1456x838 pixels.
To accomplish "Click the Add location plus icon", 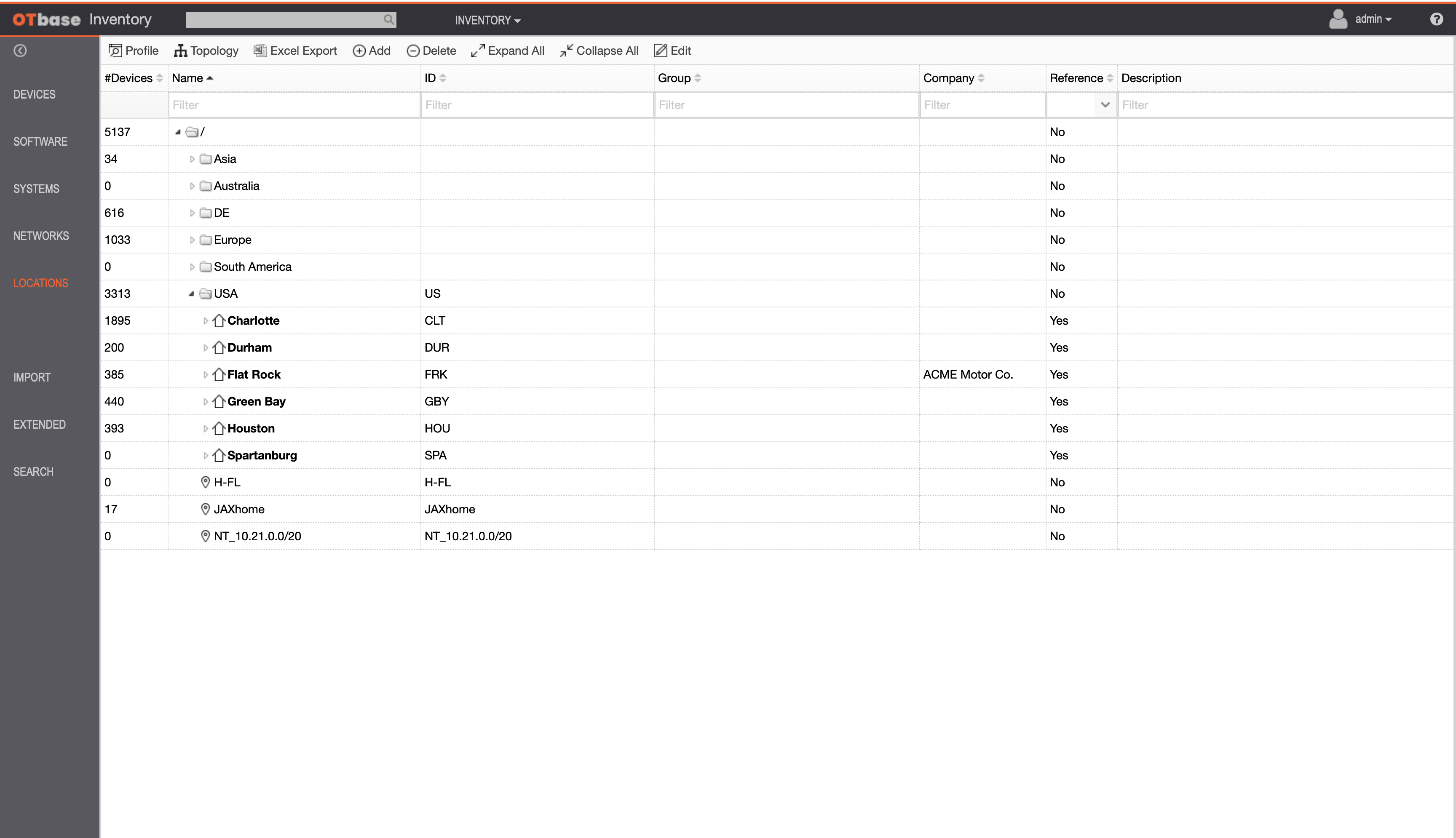I will coord(359,51).
